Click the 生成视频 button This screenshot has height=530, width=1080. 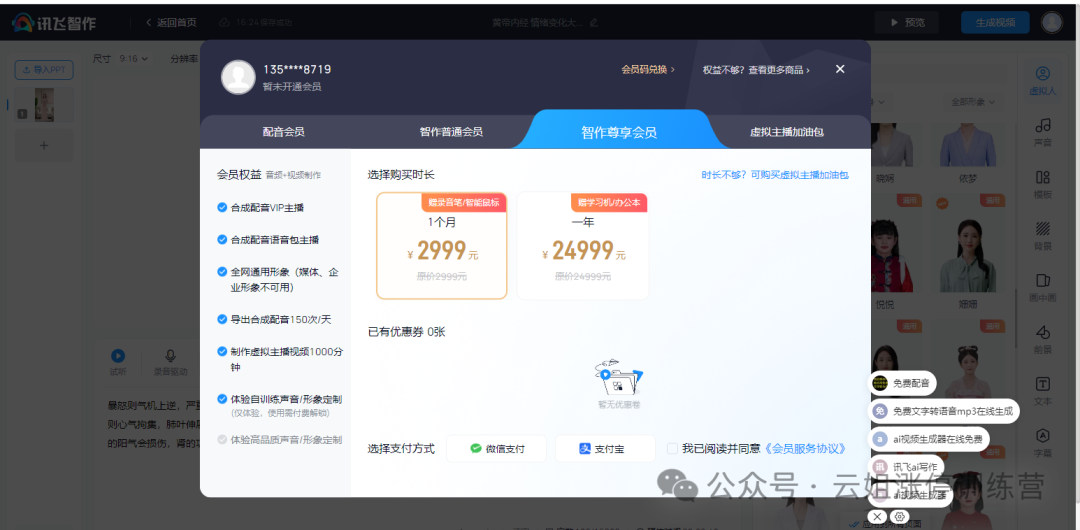(995, 23)
